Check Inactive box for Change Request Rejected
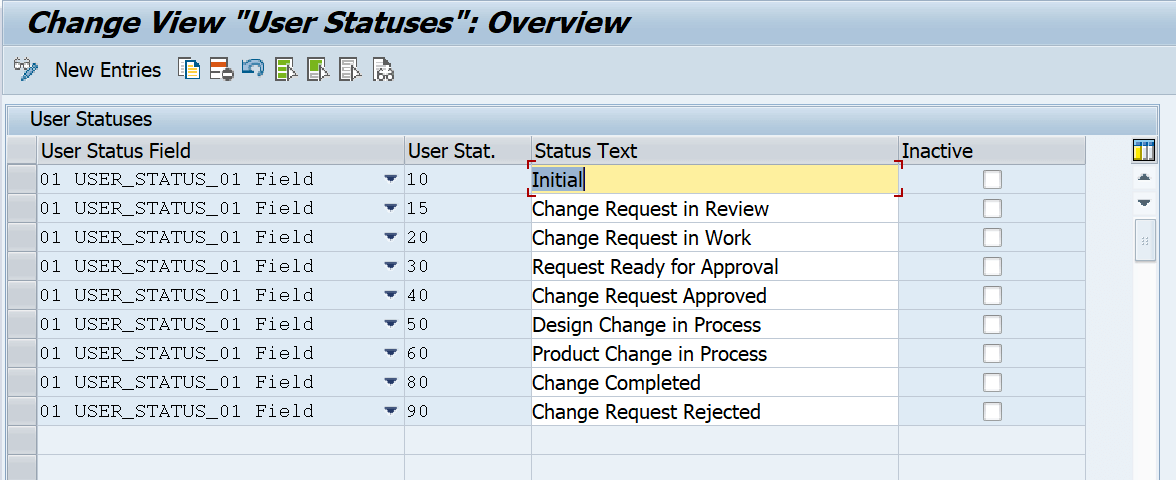This screenshot has height=480, width=1176. [x=992, y=412]
